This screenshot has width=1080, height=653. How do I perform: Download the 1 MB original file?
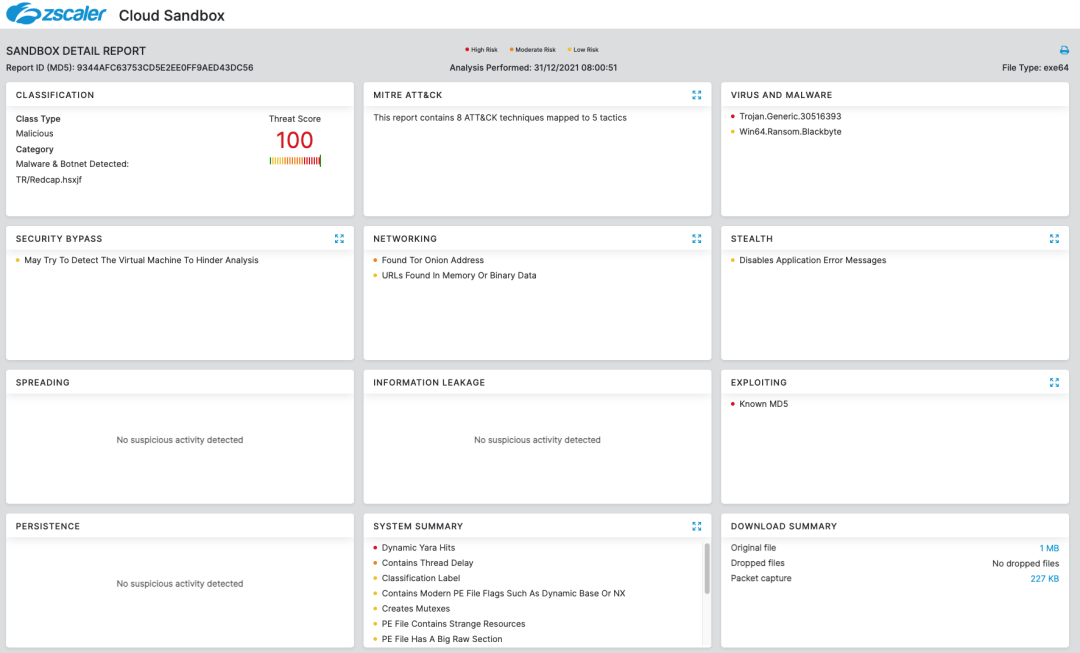pyautogui.click(x=1049, y=548)
